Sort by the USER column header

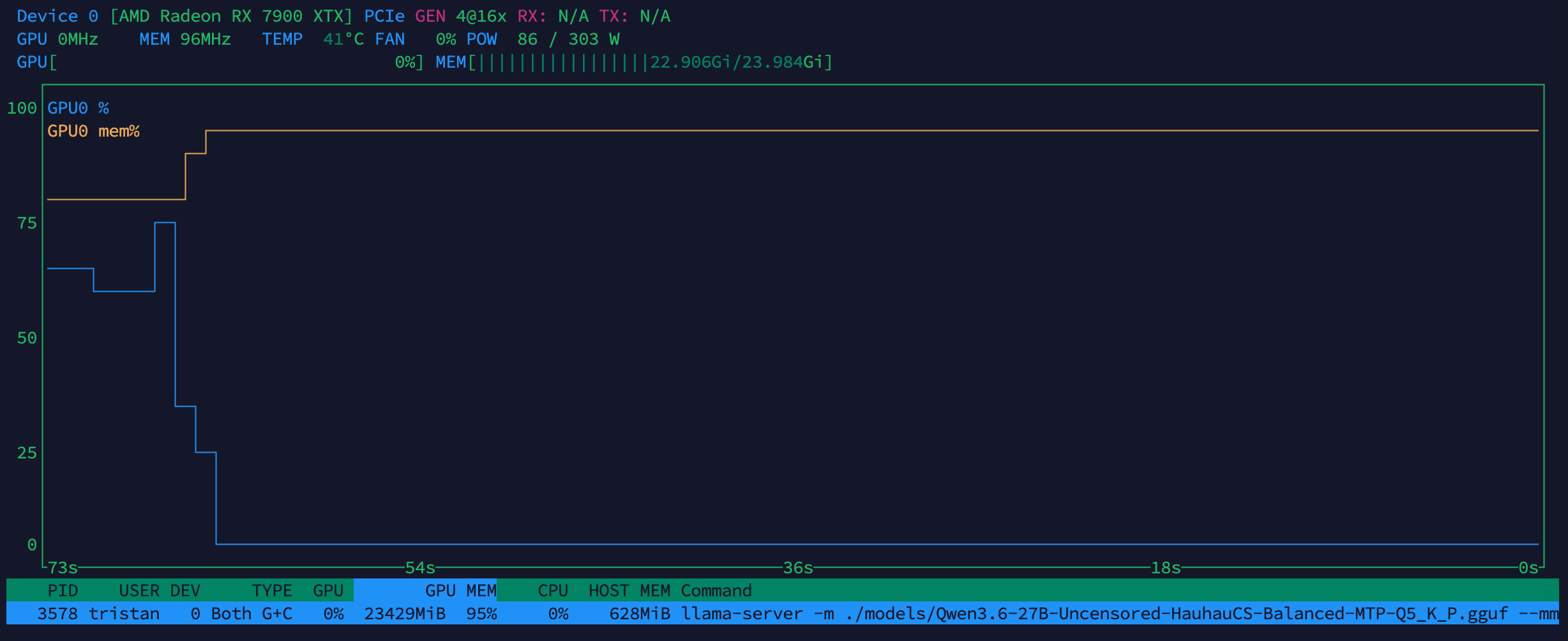pyautogui.click(x=139, y=591)
